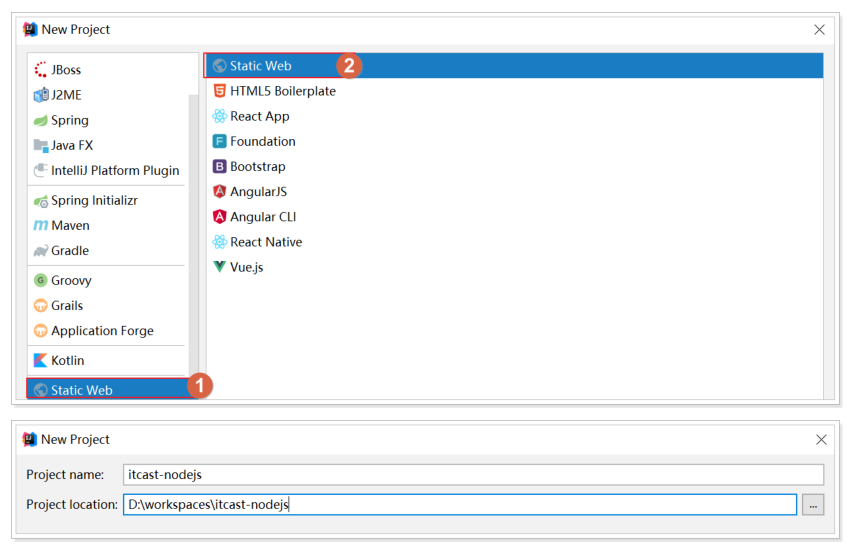Image resolution: width=852 pixels, height=550 pixels.
Task: Click the Bootstrap B icon
Action: click(x=220, y=166)
